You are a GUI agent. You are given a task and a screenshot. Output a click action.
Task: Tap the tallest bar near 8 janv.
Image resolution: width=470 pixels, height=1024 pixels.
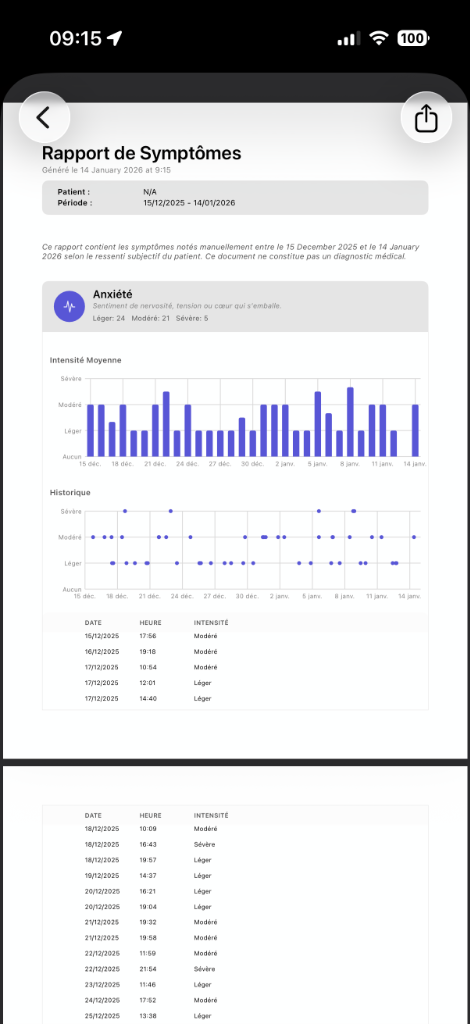(350, 422)
